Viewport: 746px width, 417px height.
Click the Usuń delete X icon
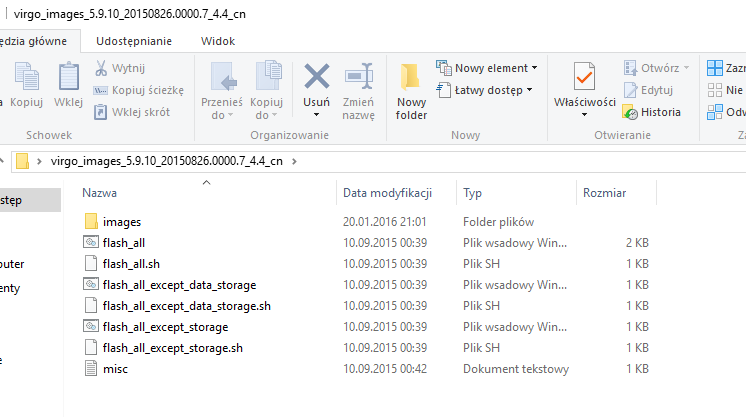(x=317, y=76)
